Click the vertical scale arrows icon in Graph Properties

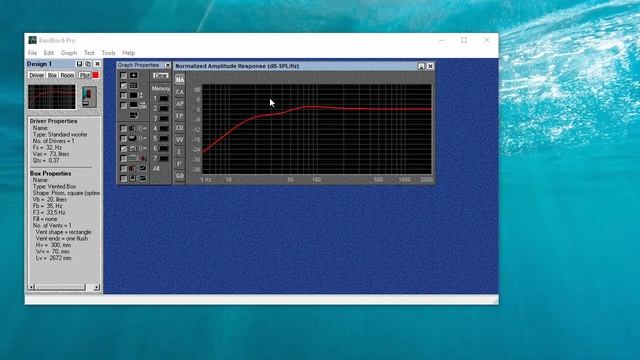[x=136, y=96]
